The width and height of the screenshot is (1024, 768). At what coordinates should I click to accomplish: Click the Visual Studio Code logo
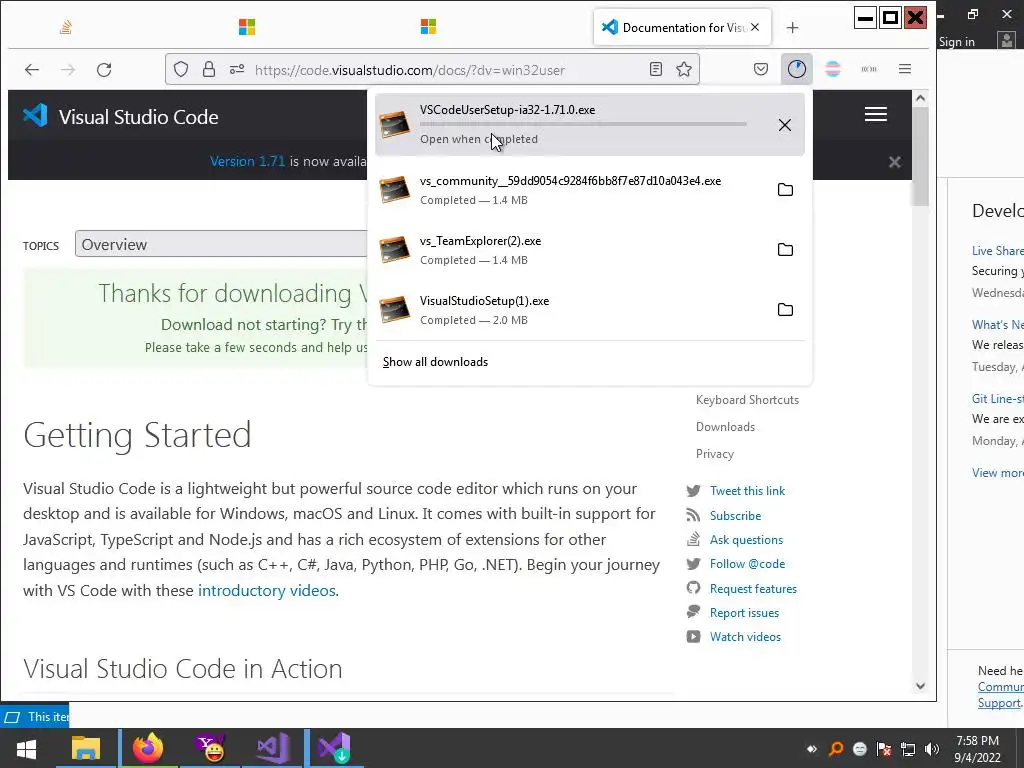pos(121,117)
